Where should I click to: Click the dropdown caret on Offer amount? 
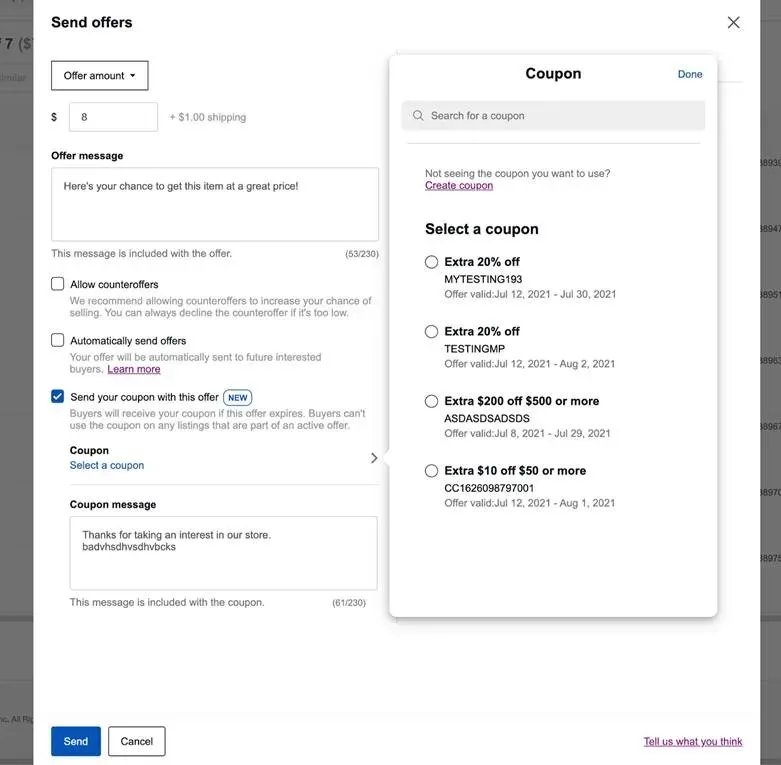pos(132,76)
